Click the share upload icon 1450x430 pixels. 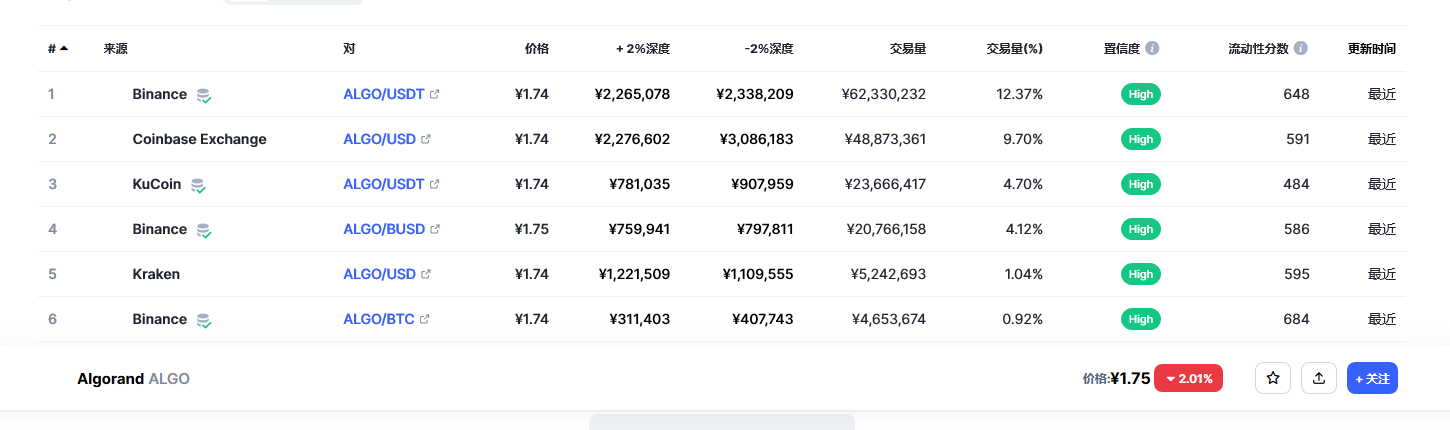pyautogui.click(x=1319, y=379)
